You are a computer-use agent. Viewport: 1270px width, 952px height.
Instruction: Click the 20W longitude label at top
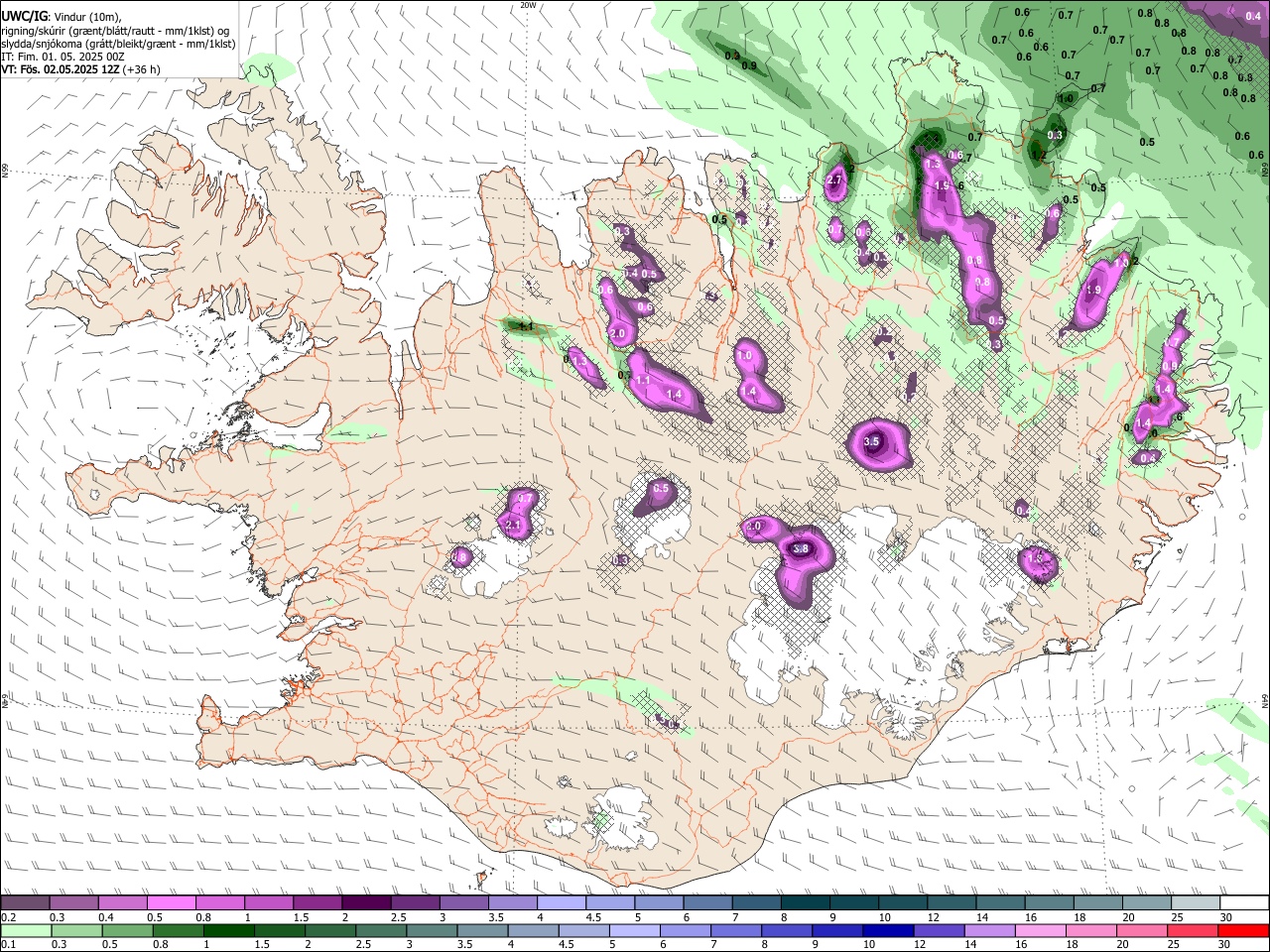tap(528, 5)
